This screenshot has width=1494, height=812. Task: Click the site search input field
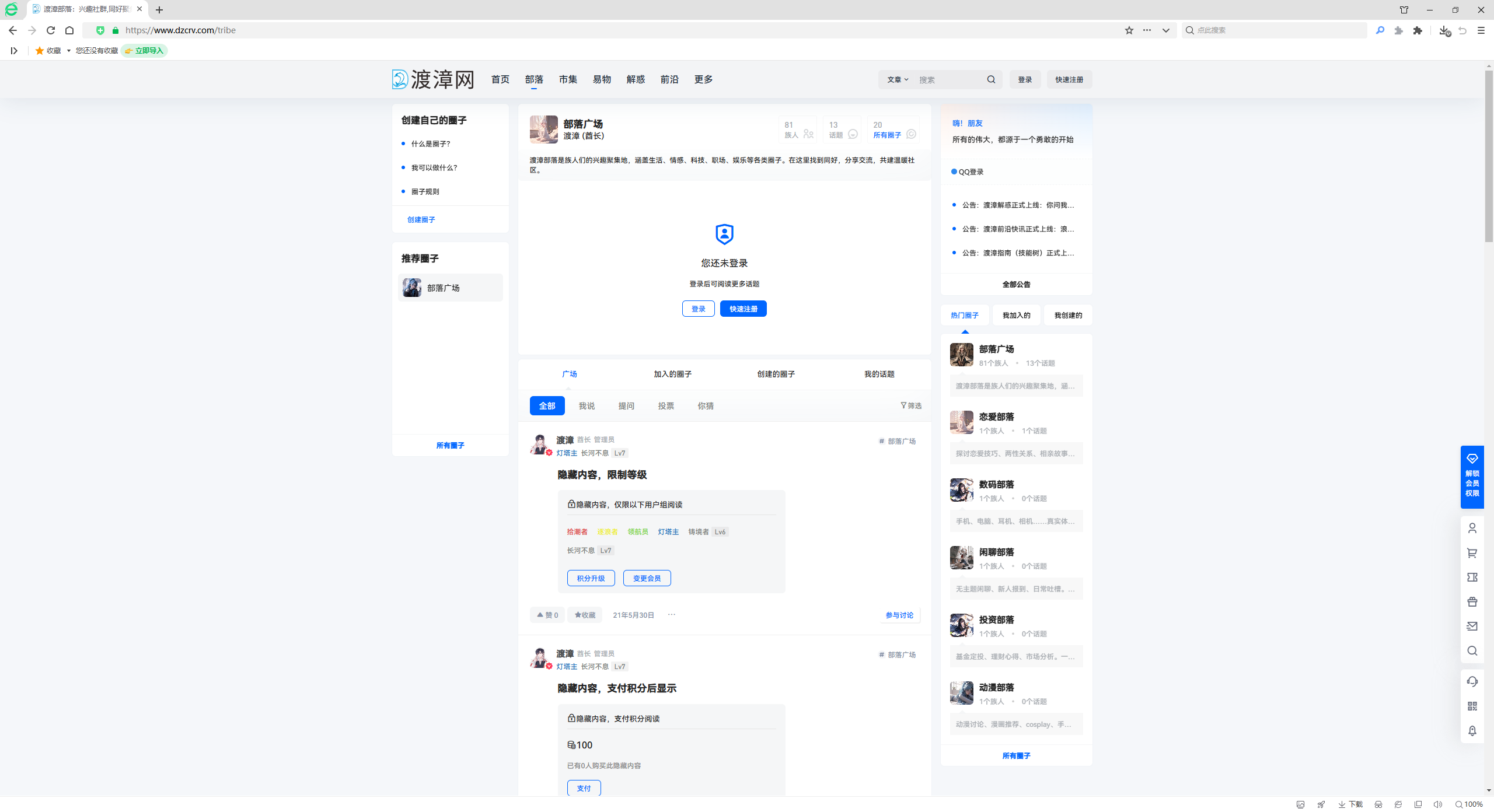(x=948, y=80)
